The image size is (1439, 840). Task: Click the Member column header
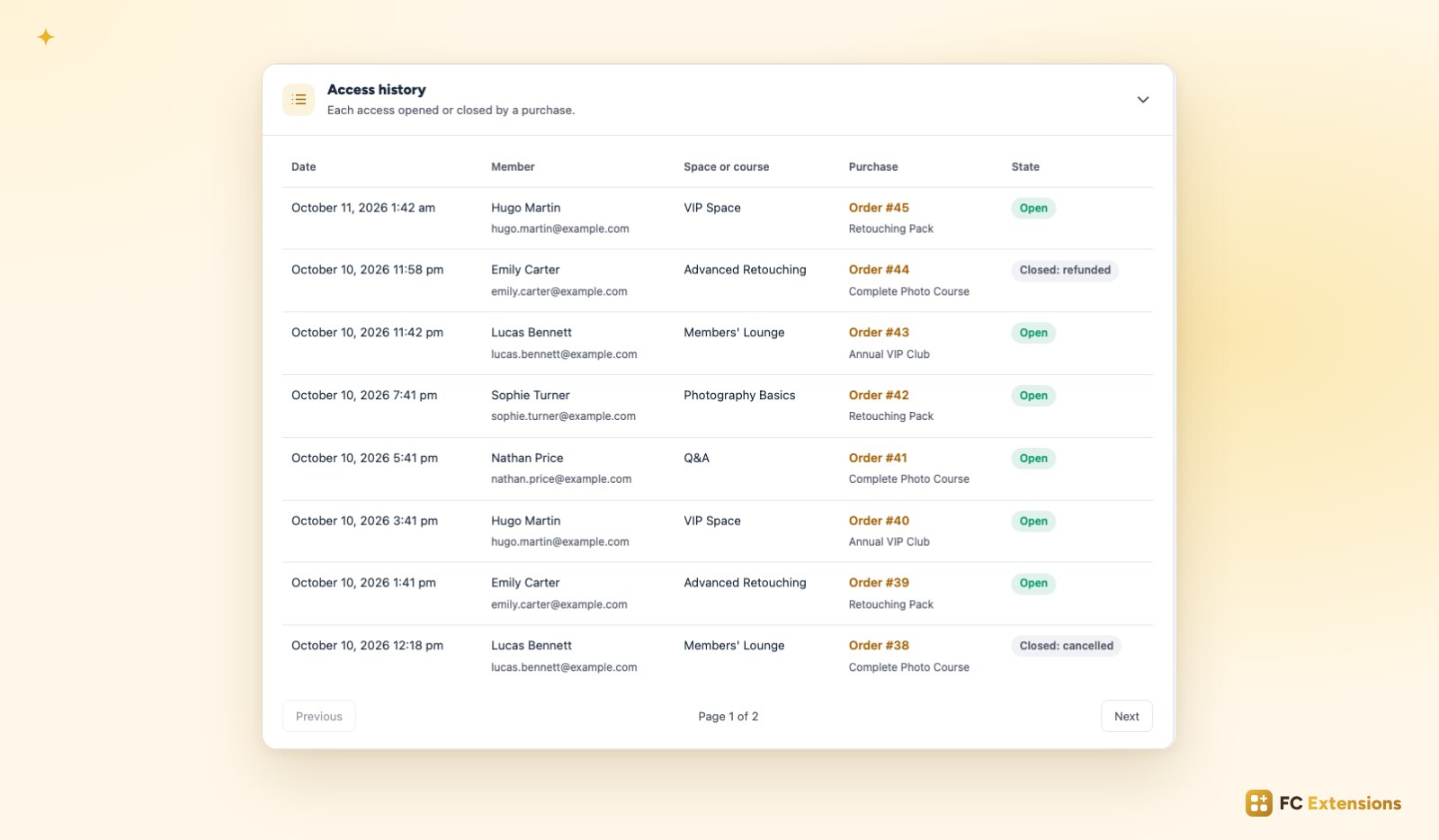pos(513,167)
